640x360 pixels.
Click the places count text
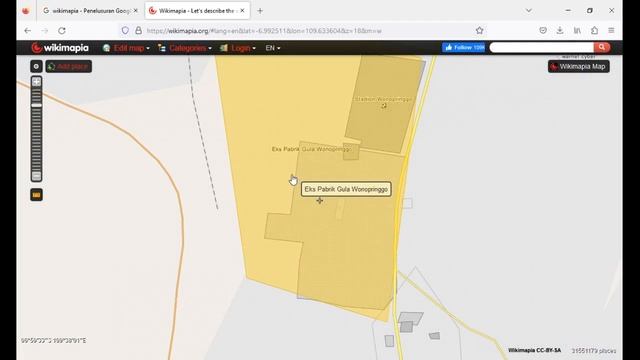(593, 351)
